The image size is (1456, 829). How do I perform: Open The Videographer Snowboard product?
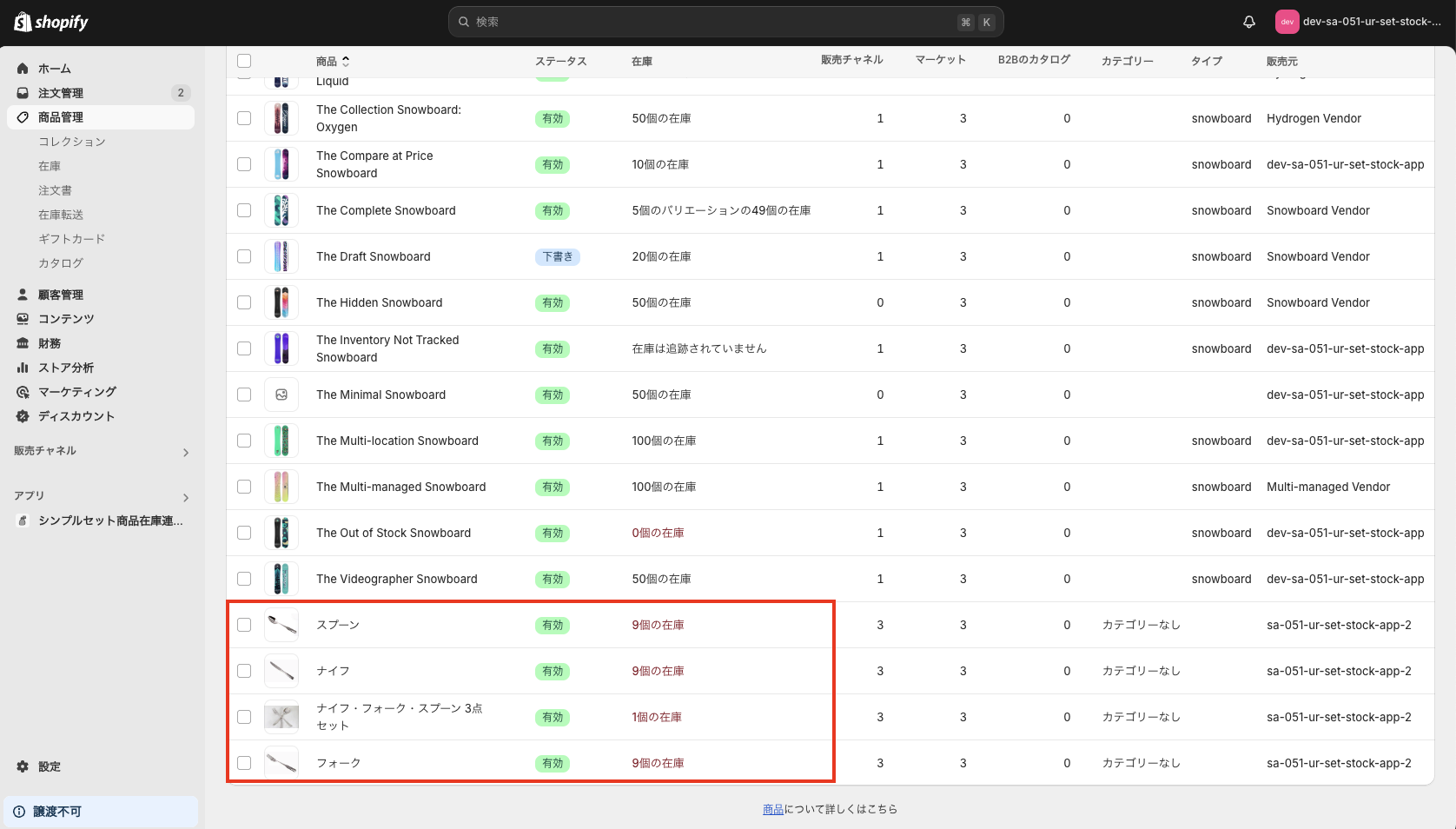(397, 579)
